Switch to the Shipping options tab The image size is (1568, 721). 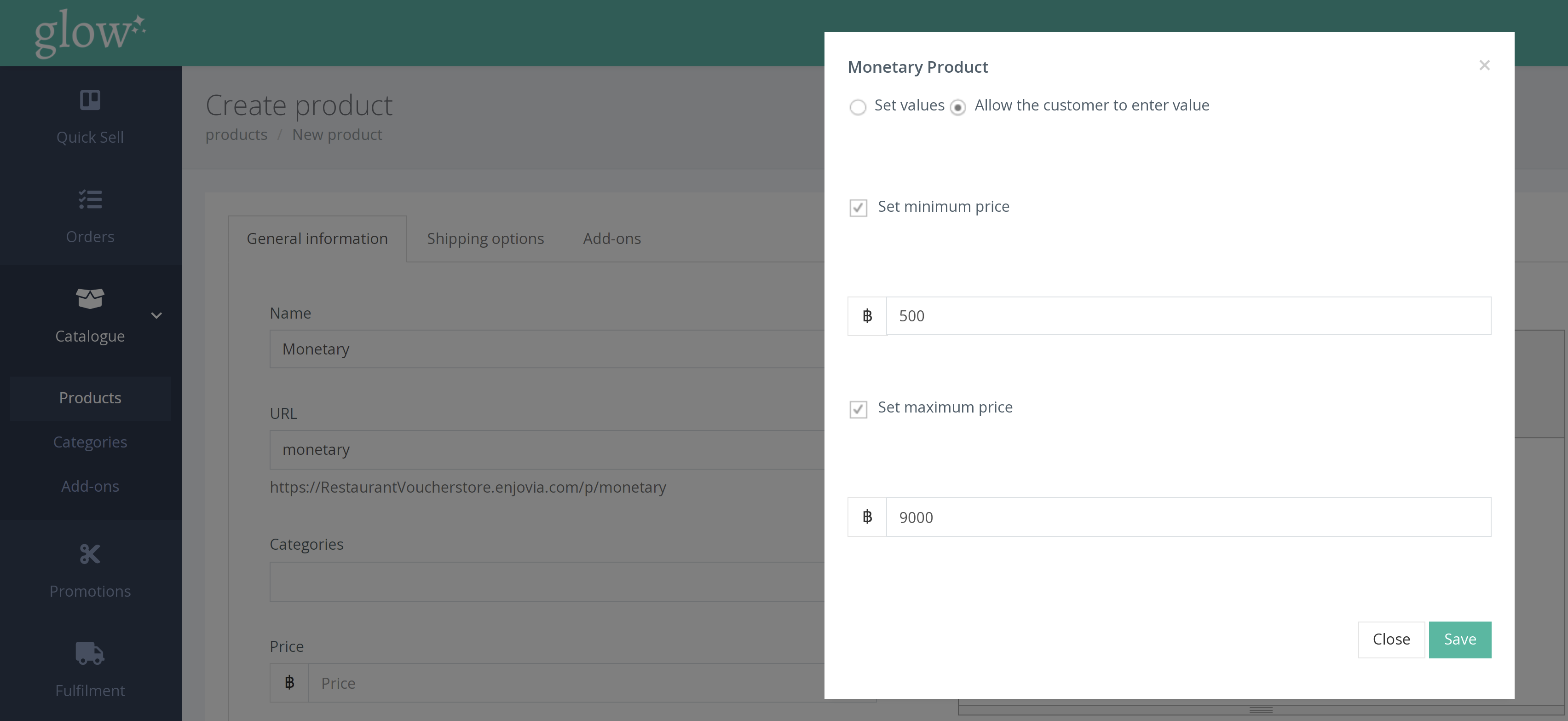(485, 238)
